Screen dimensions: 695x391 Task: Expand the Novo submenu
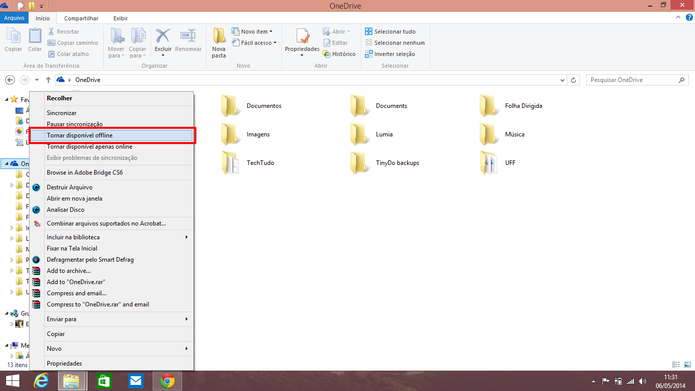click(x=112, y=348)
